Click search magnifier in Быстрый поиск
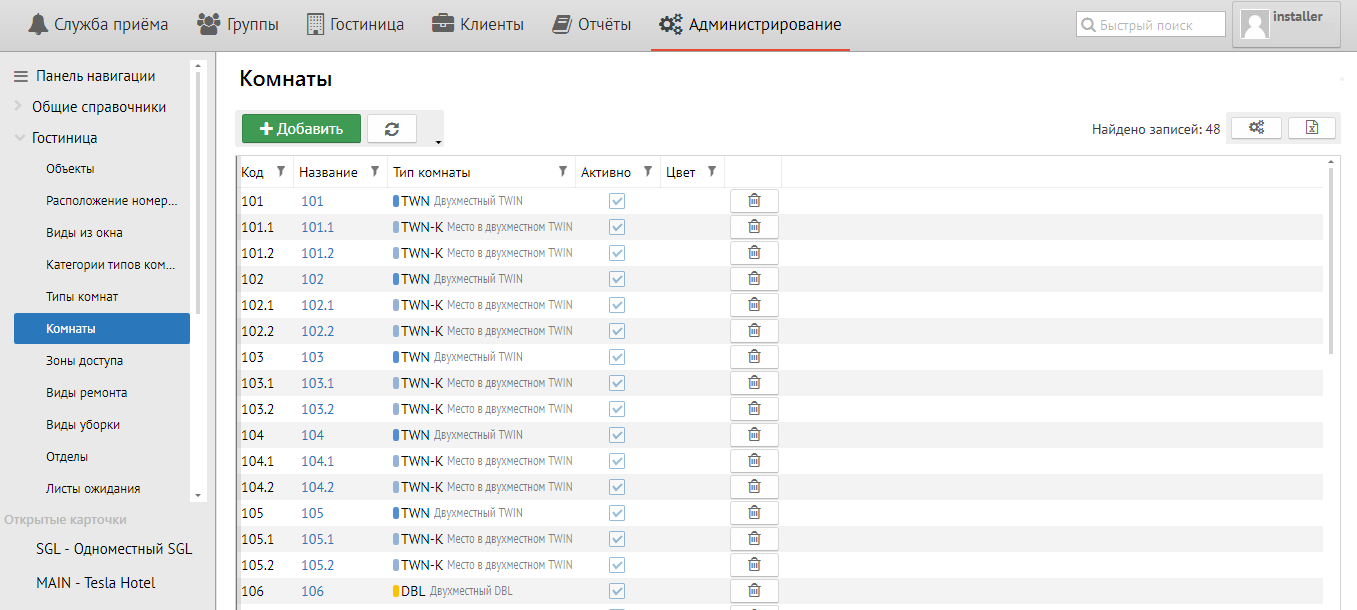 click(x=1088, y=25)
